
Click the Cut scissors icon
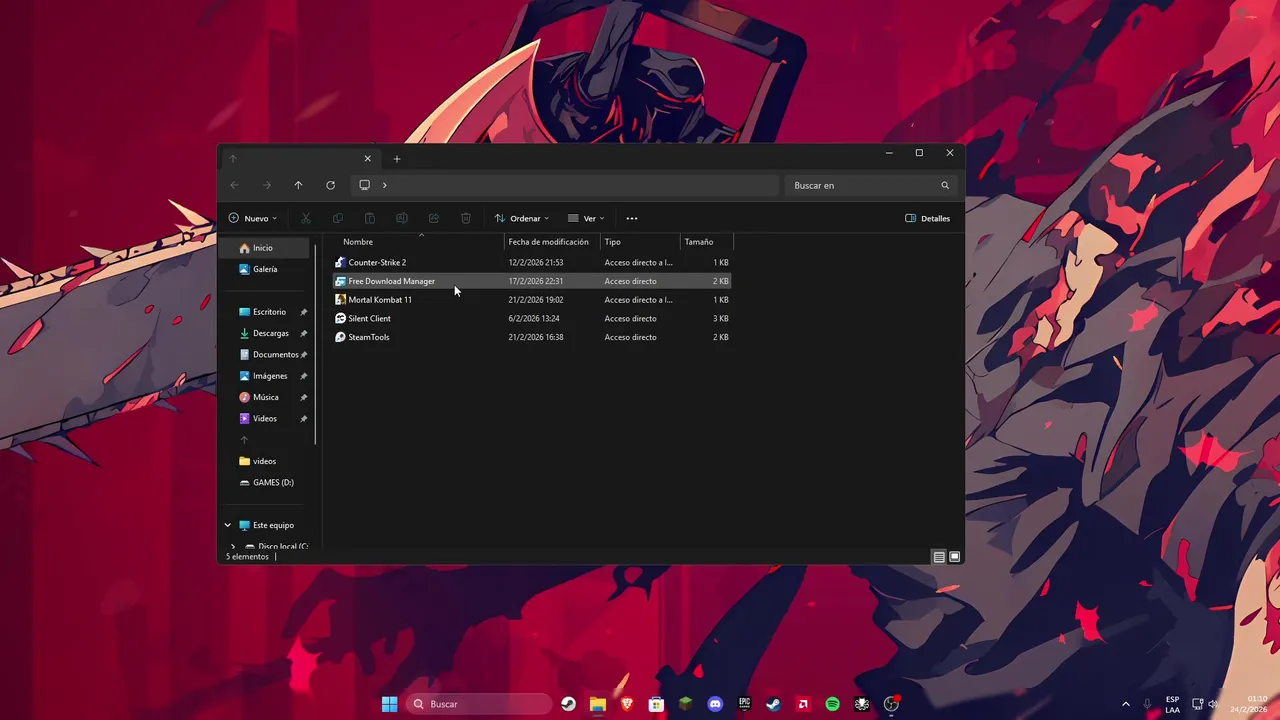pyautogui.click(x=306, y=218)
